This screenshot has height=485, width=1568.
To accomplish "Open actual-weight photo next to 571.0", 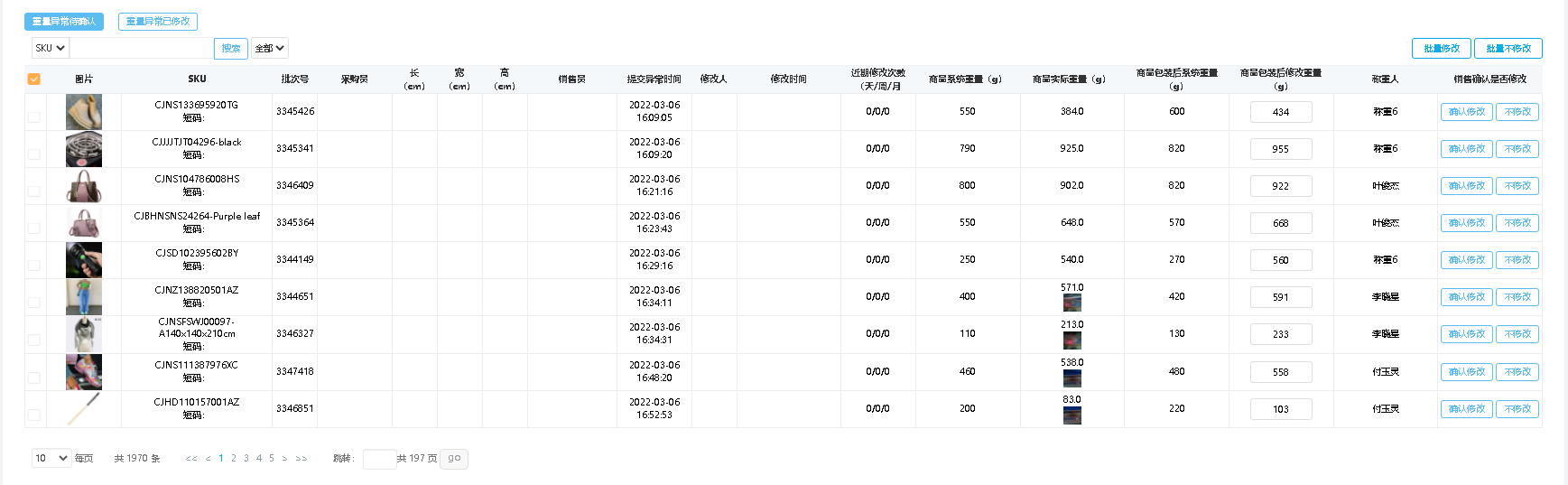I will [1072, 303].
